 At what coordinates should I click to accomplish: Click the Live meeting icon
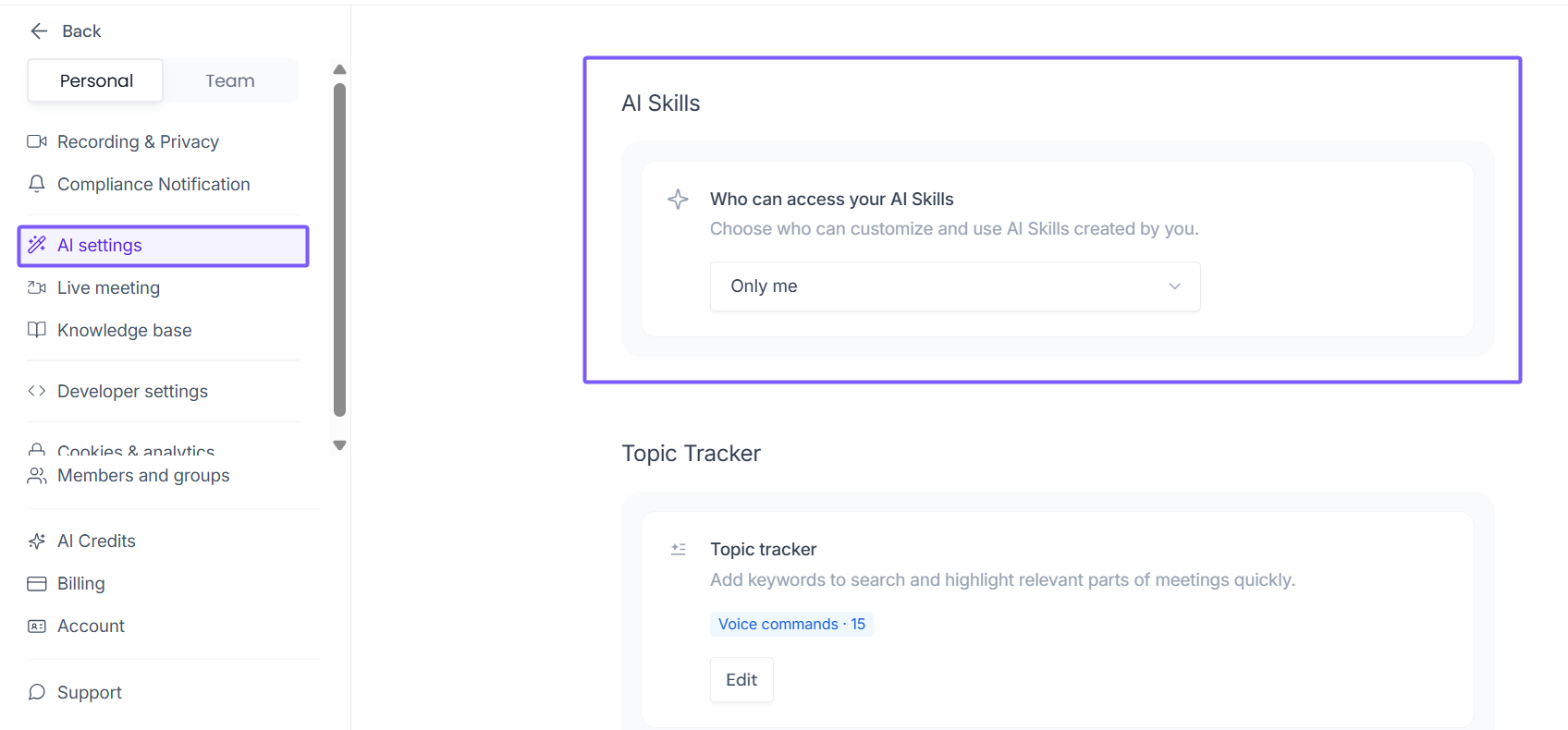click(x=37, y=287)
